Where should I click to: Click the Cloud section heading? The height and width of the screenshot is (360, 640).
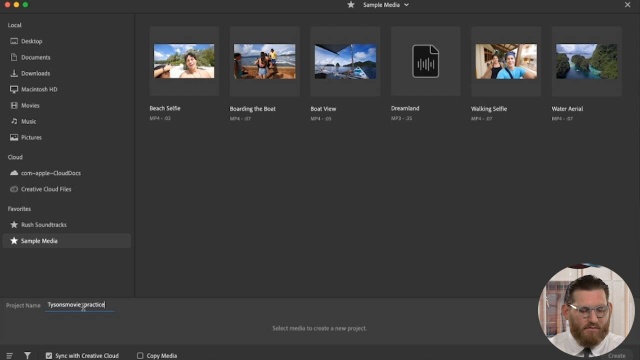15,157
